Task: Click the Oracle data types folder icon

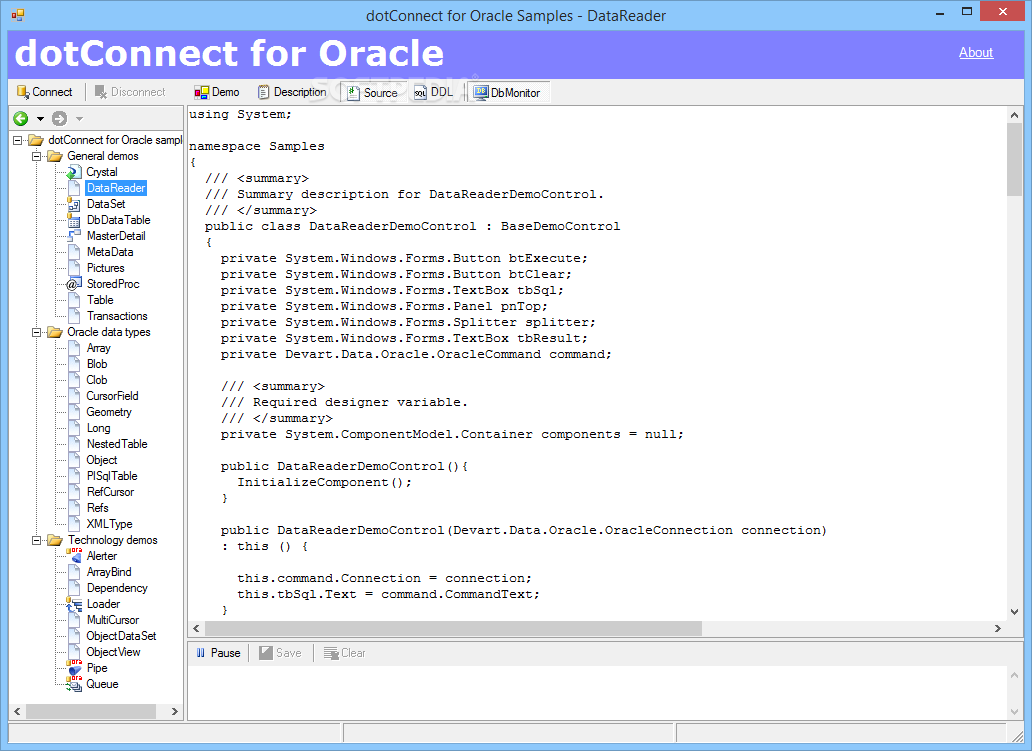Action: click(x=55, y=332)
